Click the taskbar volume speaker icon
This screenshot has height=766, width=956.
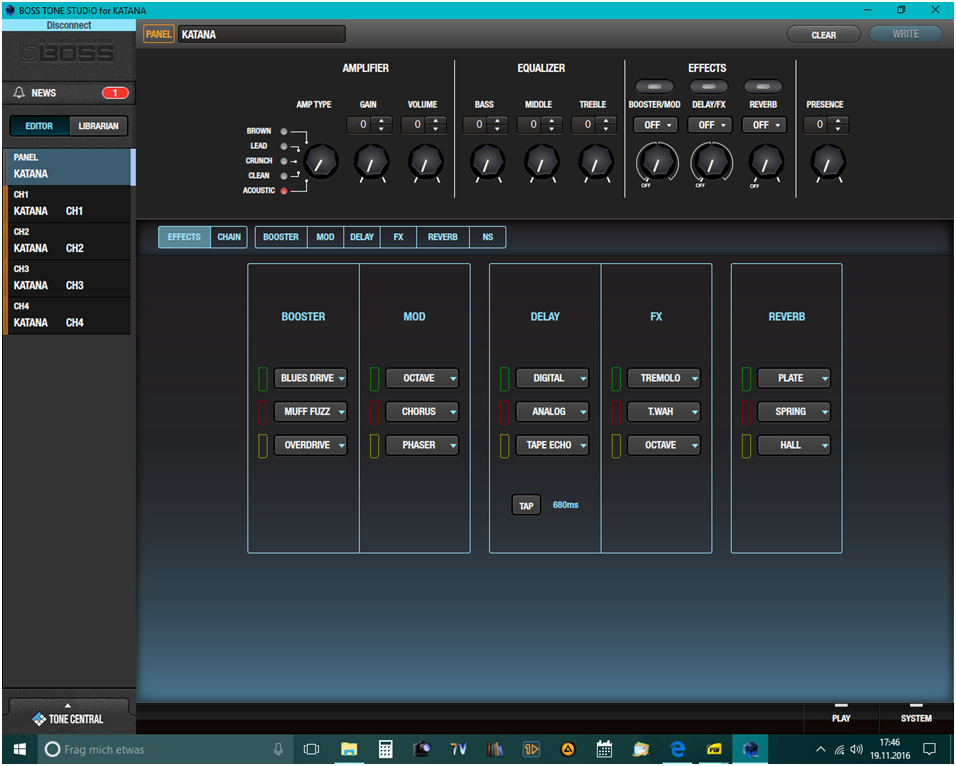click(x=856, y=749)
